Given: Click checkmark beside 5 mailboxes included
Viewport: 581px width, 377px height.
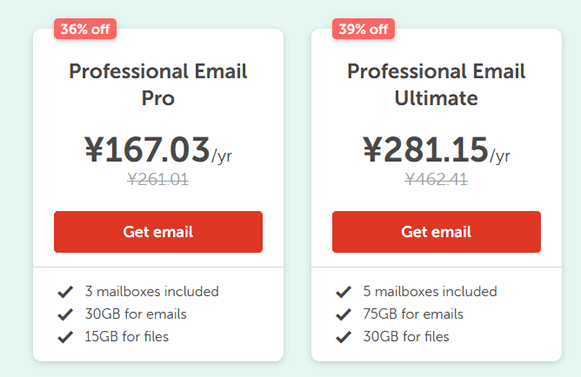Looking at the screenshot, I should (343, 292).
